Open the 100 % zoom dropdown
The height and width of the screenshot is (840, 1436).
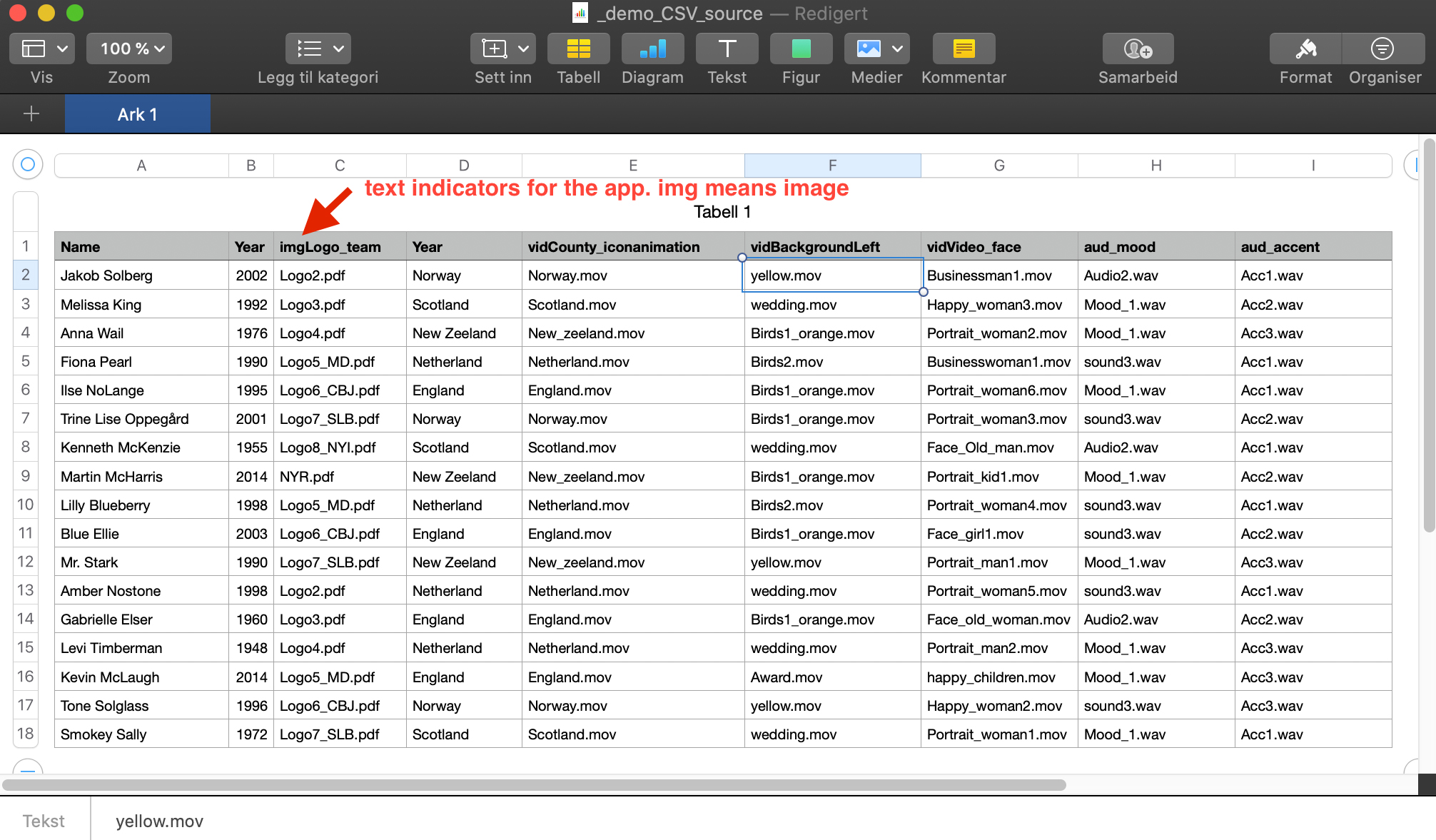[129, 49]
